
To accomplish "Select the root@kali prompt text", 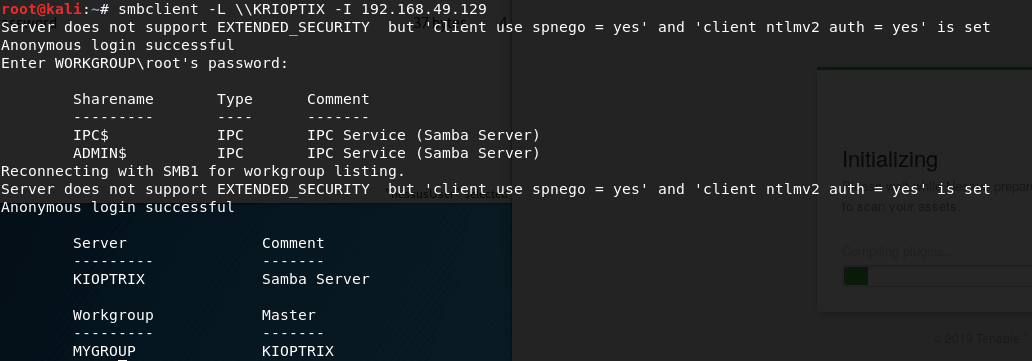I will (41, 9).
